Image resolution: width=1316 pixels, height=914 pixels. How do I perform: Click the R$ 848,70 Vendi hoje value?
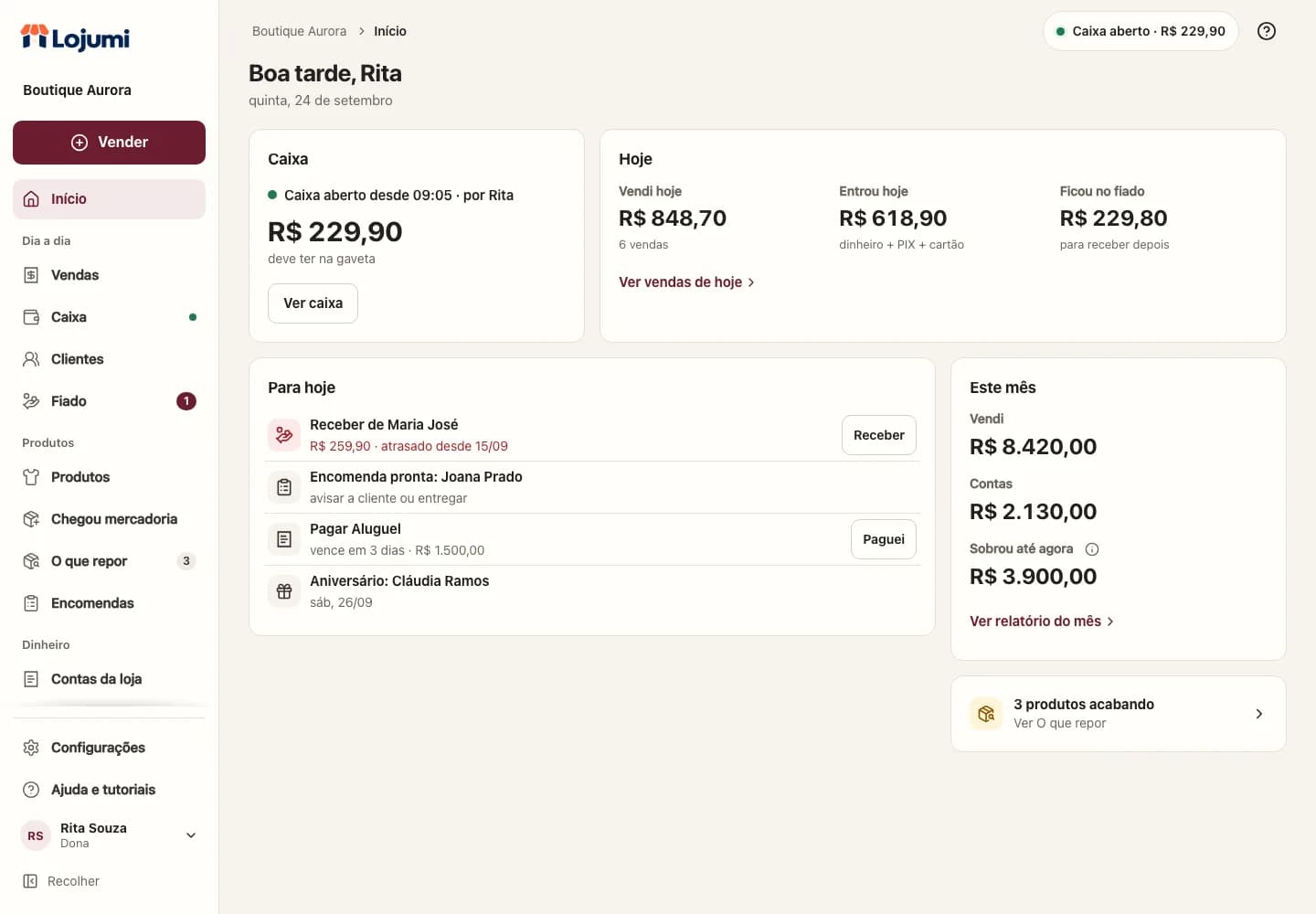coord(673,218)
